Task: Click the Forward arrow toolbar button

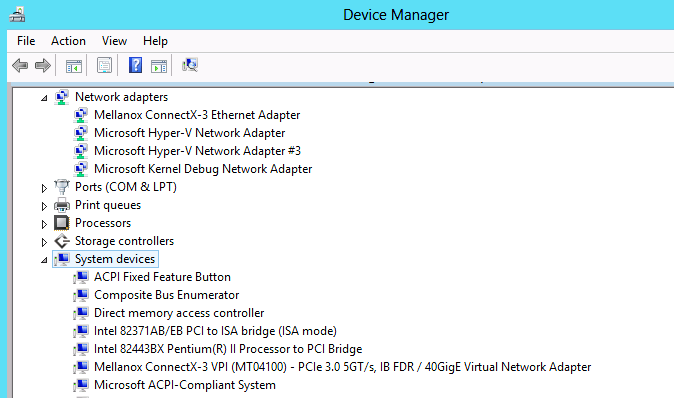Action: point(43,66)
